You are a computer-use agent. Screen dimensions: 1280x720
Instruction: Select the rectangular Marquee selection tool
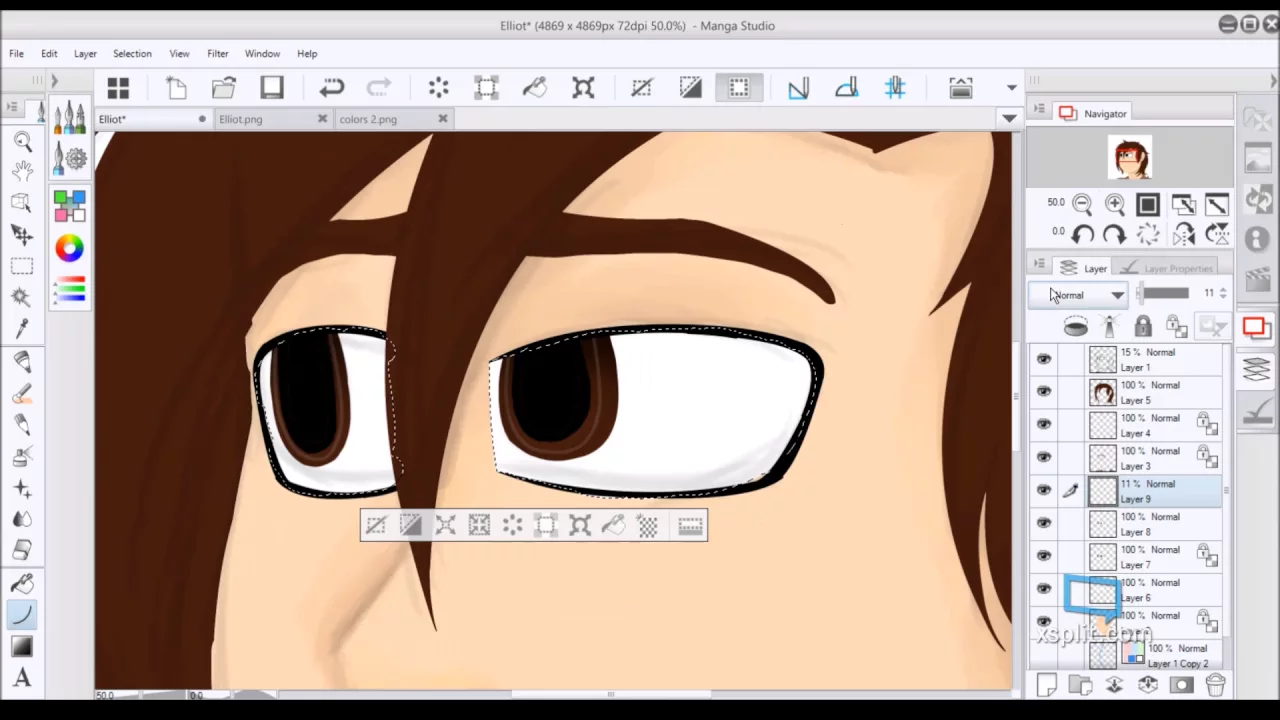coord(22,266)
